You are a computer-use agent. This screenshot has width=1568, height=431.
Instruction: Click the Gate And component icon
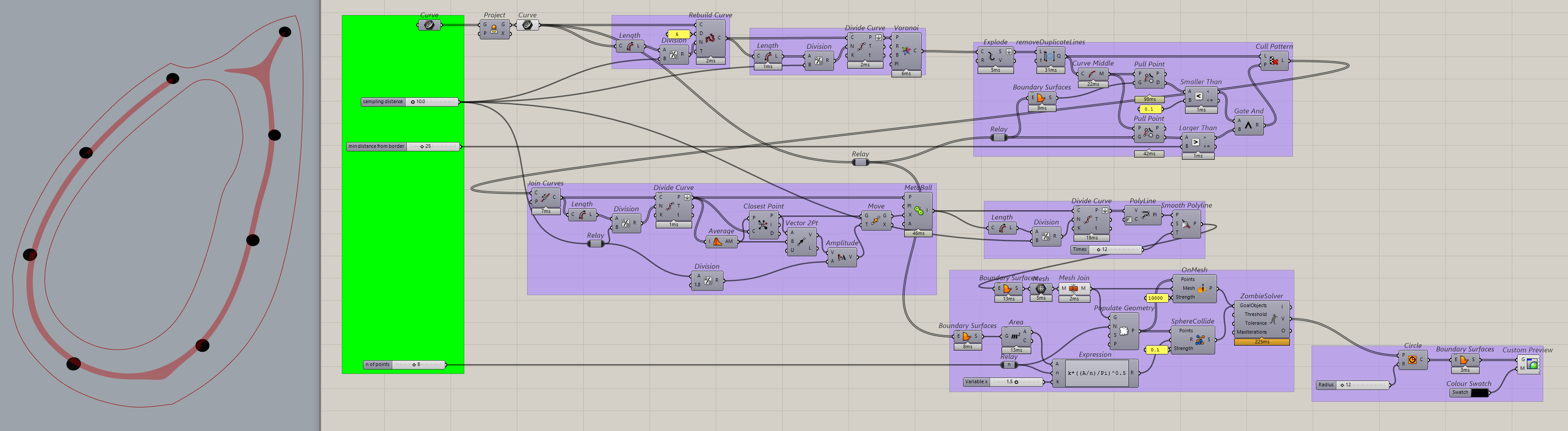1248,125
